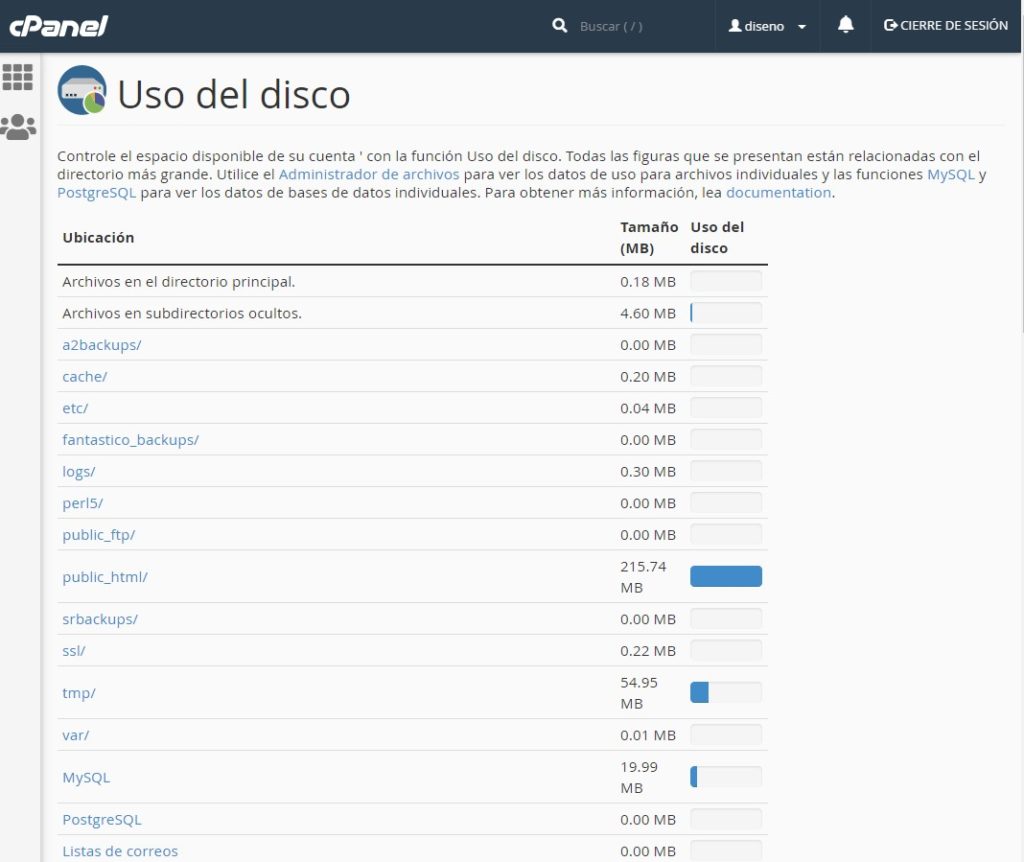Select the 0.30 MB value for logs

pyautogui.click(x=648, y=471)
